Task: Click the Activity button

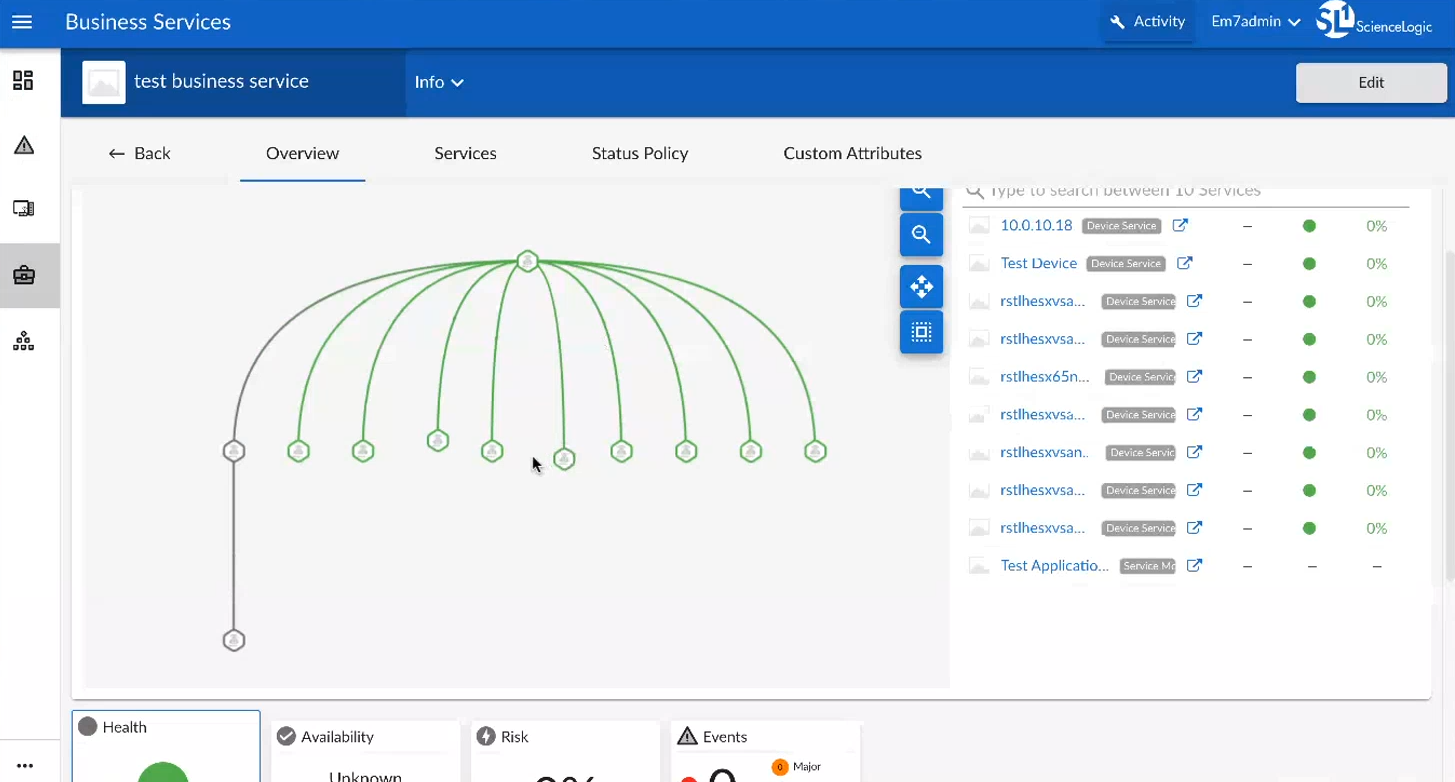Action: click(1147, 22)
